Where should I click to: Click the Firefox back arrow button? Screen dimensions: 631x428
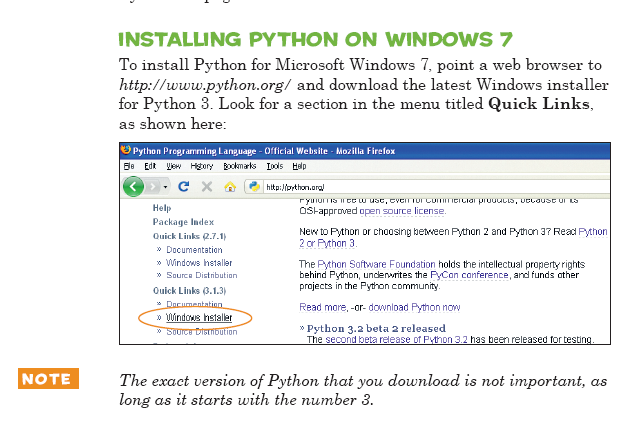(133, 187)
